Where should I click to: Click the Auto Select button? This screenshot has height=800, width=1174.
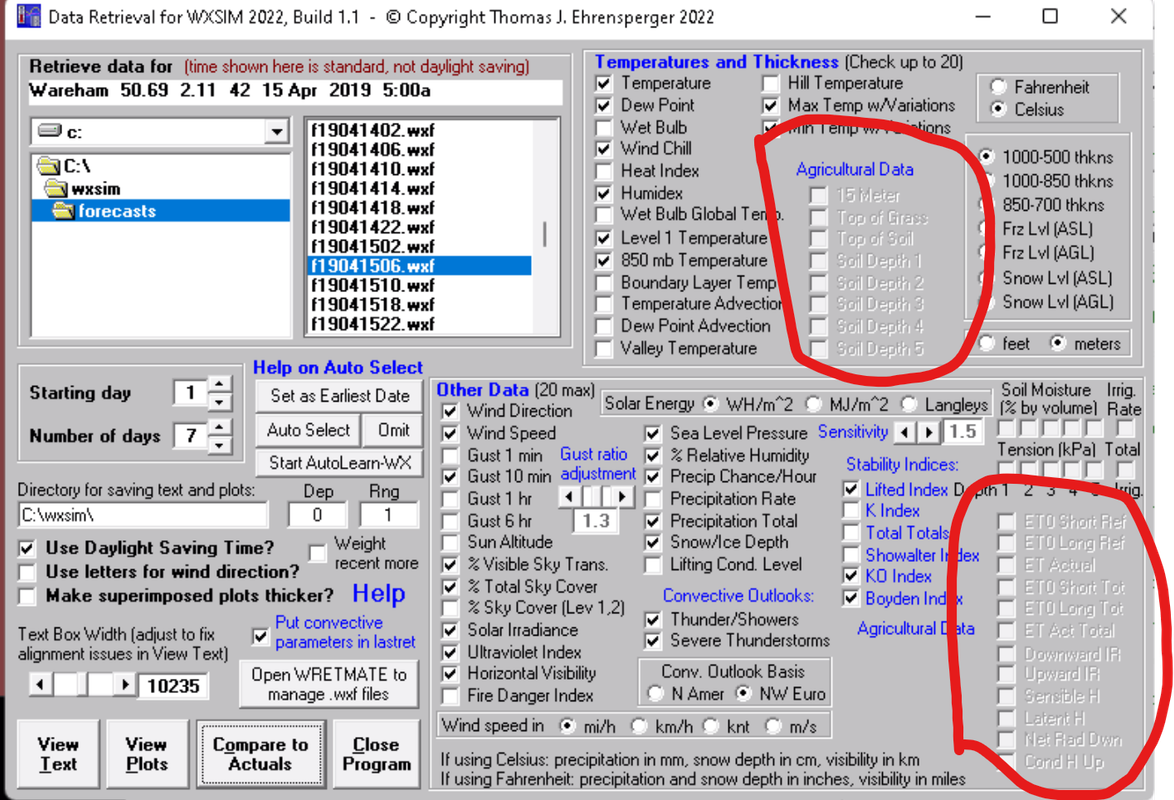pos(308,430)
